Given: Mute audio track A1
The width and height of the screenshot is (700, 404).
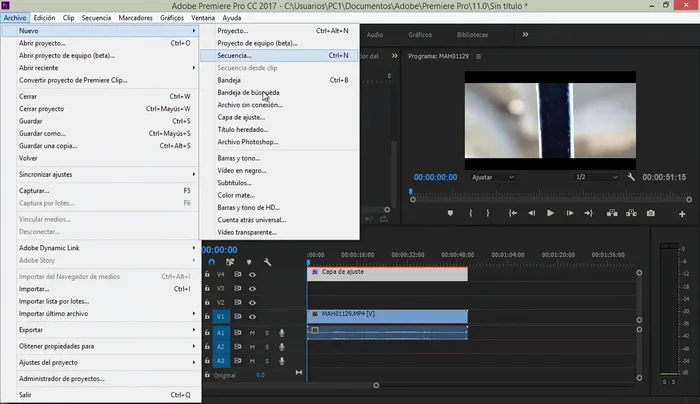Looking at the screenshot, I should tap(252, 332).
